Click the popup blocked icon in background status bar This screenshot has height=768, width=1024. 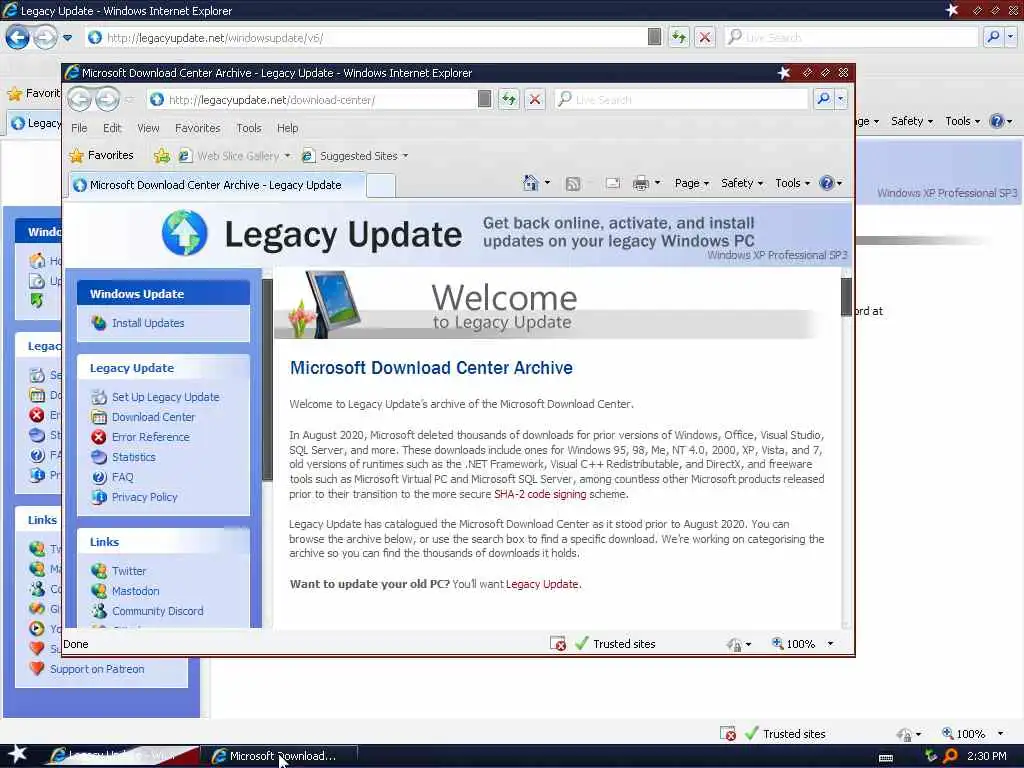click(728, 734)
